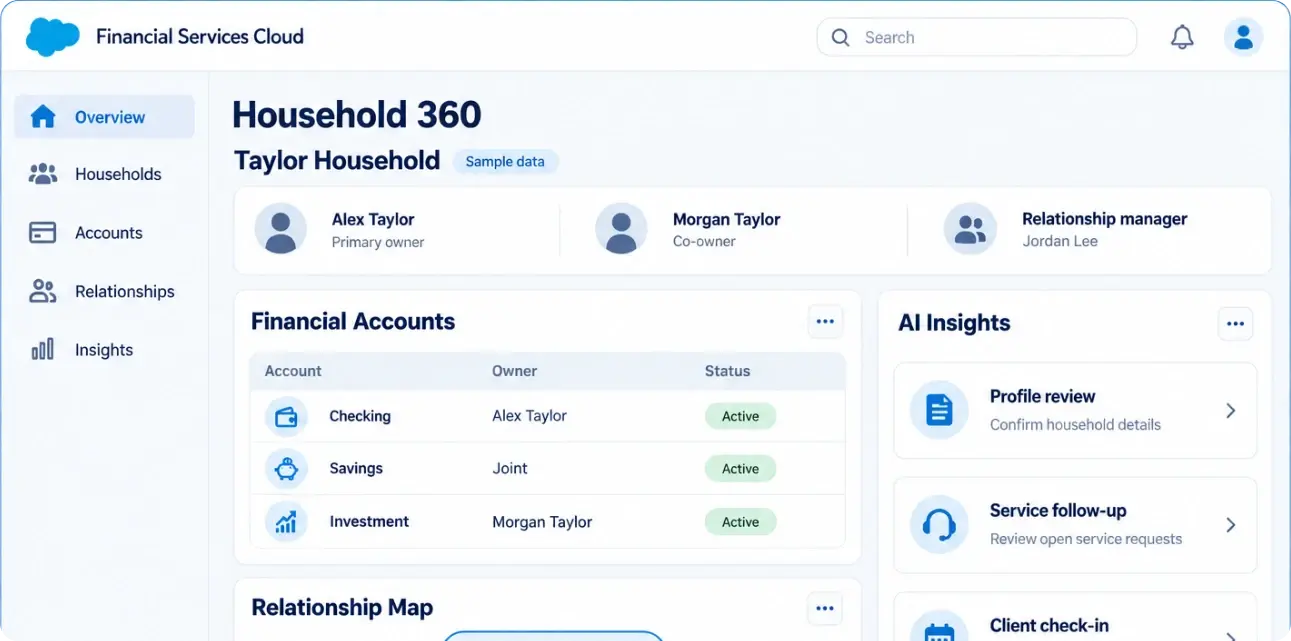Click the Households group icon
This screenshot has width=1291, height=641.
[43, 174]
